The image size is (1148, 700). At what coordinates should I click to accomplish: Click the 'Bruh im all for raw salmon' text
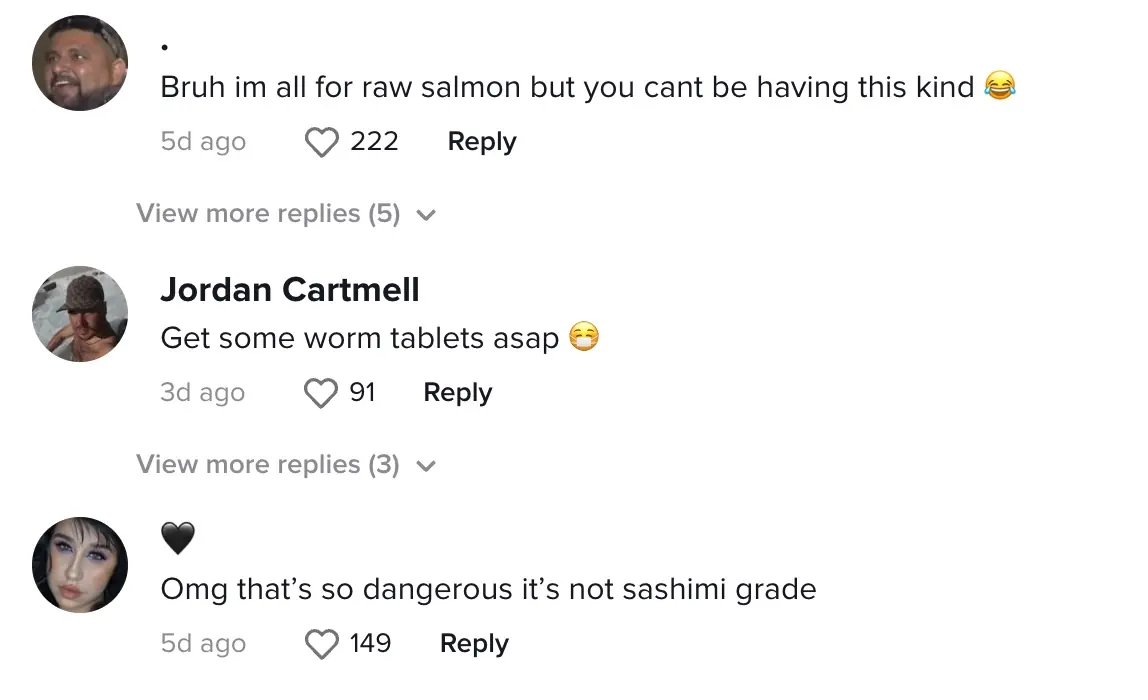567,87
